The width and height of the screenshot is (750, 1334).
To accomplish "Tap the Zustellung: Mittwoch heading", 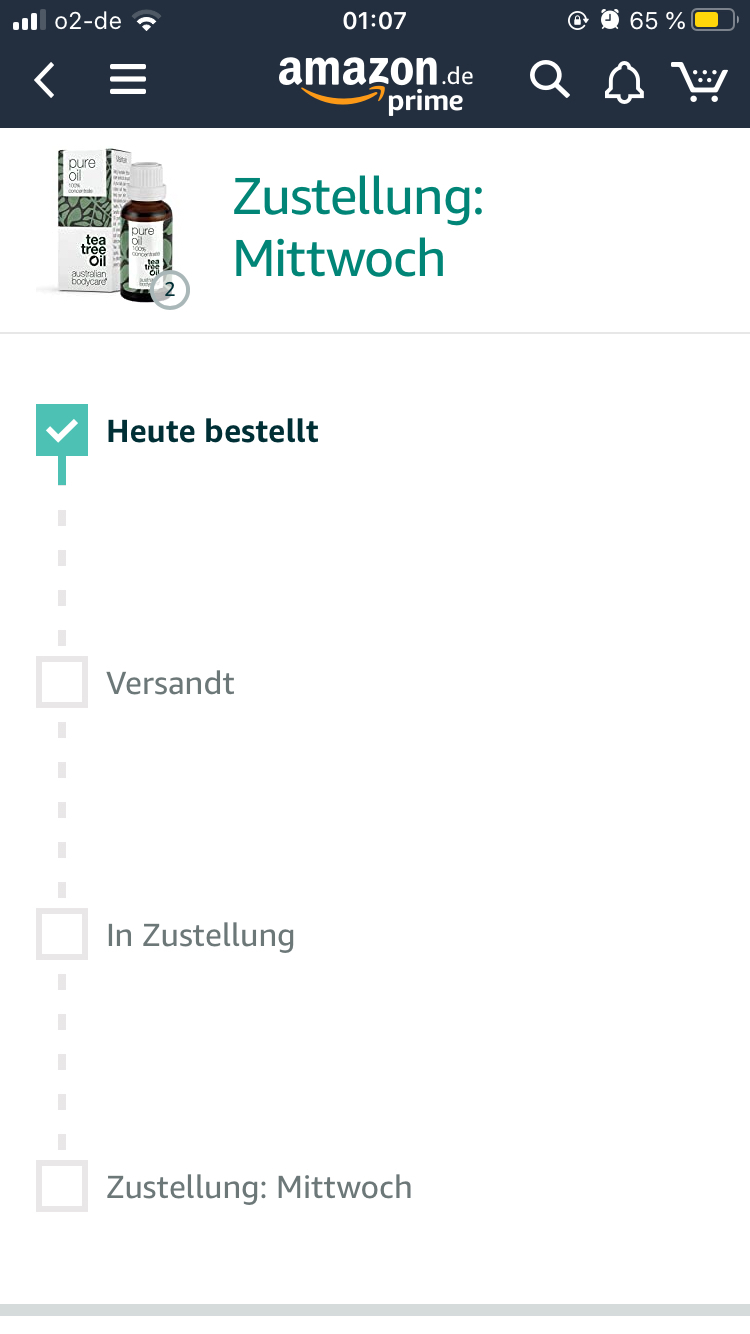I will (359, 227).
